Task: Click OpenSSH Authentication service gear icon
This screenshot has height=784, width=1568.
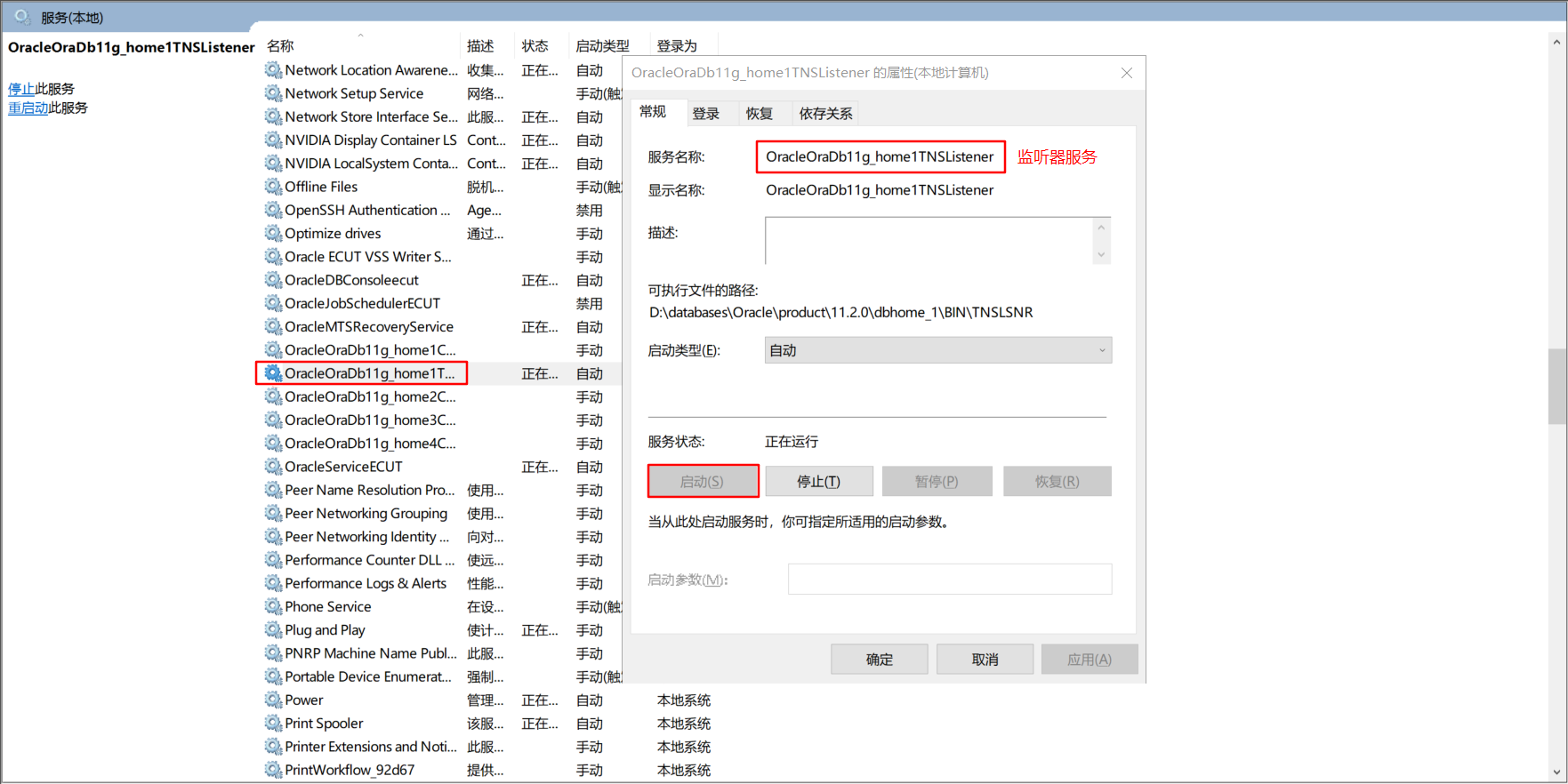Action: [x=273, y=210]
